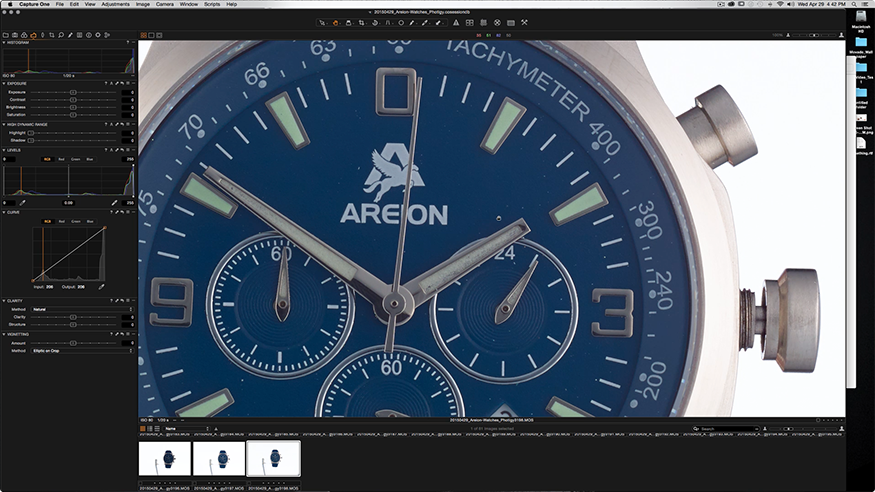Open the Capture tool tab camera icon
Viewport: 875px width, 492px height.
pyautogui.click(x=15, y=35)
